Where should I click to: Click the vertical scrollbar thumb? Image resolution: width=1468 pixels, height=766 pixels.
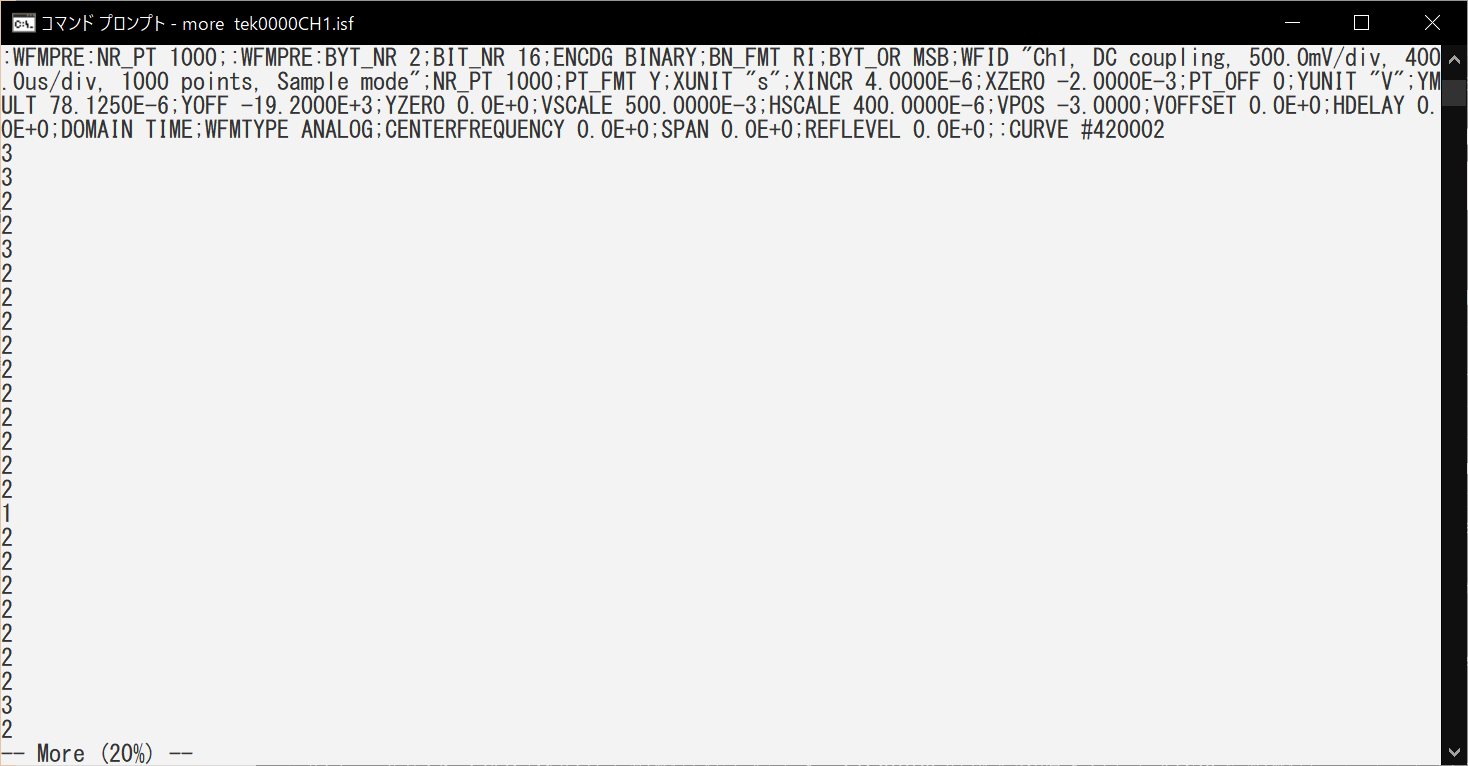coord(1454,93)
